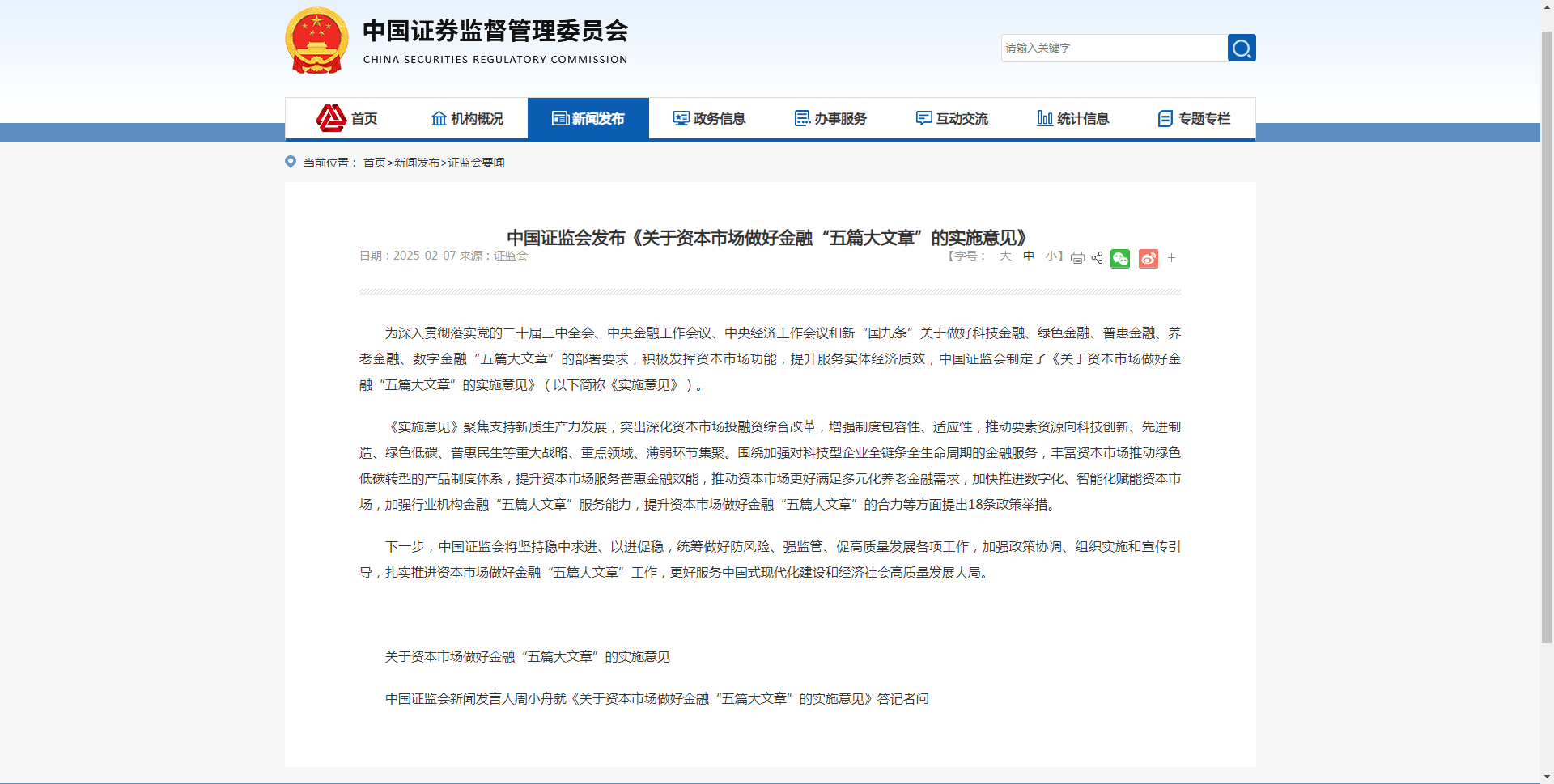This screenshot has height=784, width=1554.
Task: Open the 统计信息 tab
Action: [1074, 118]
